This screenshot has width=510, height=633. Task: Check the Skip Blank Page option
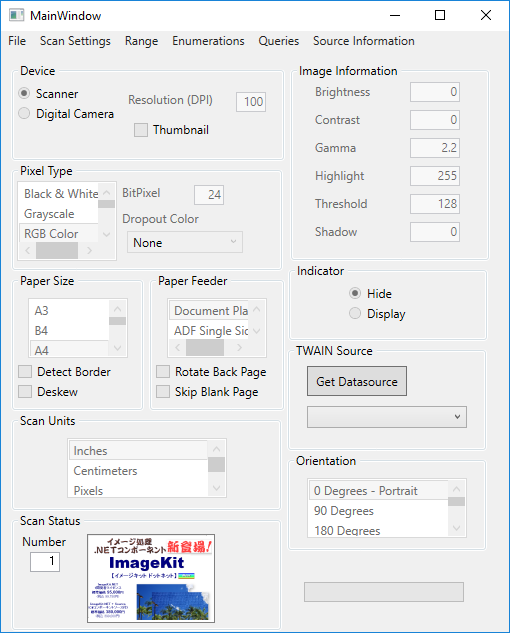tap(163, 392)
